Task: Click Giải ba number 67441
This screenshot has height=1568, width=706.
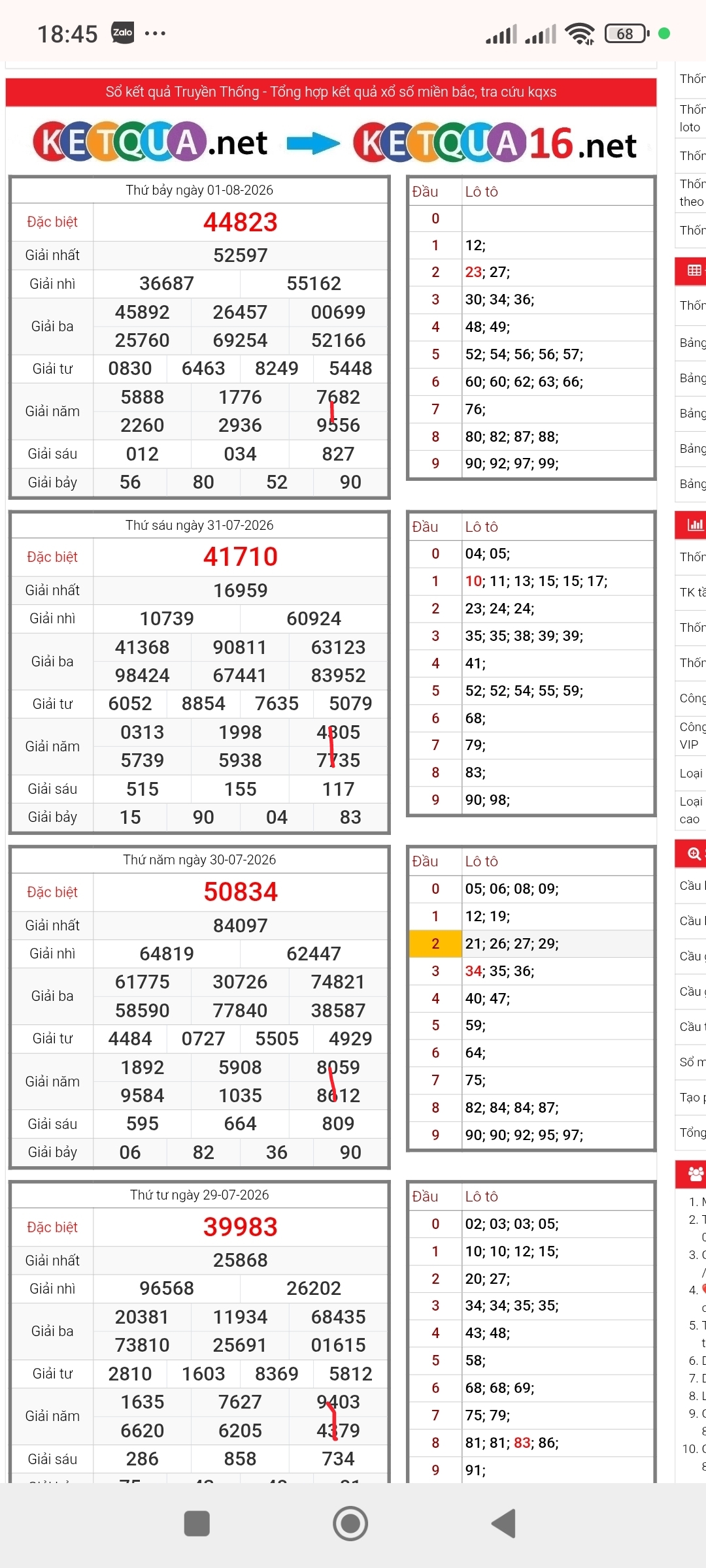Action: pyautogui.click(x=240, y=676)
